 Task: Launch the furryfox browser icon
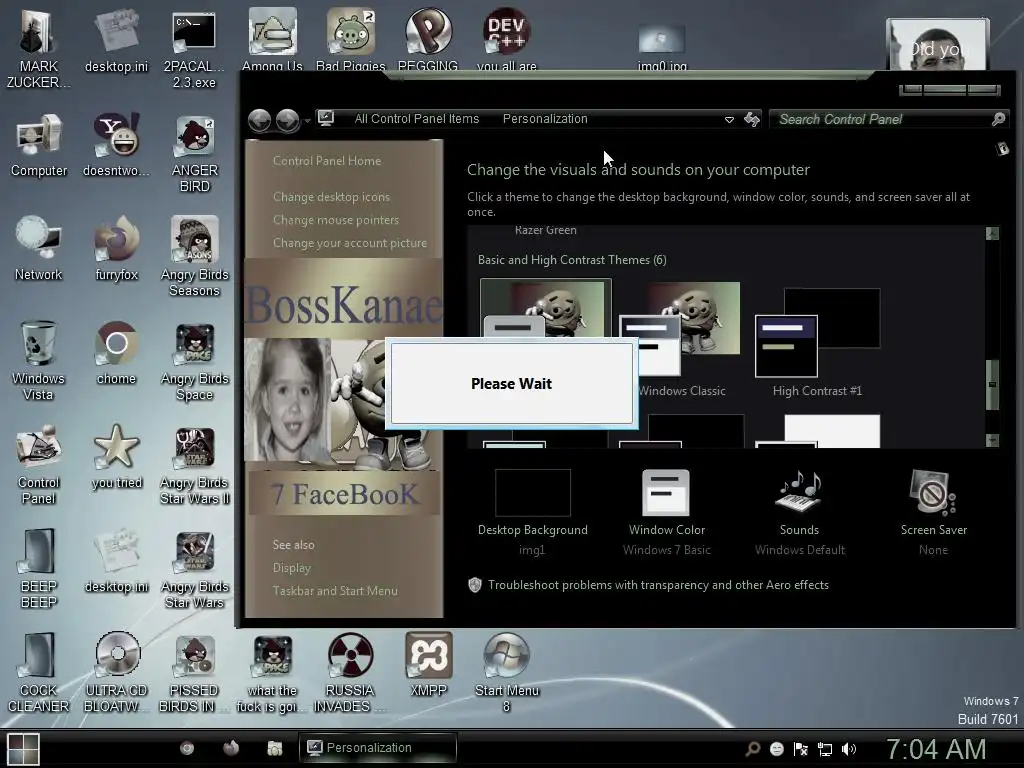(x=116, y=249)
